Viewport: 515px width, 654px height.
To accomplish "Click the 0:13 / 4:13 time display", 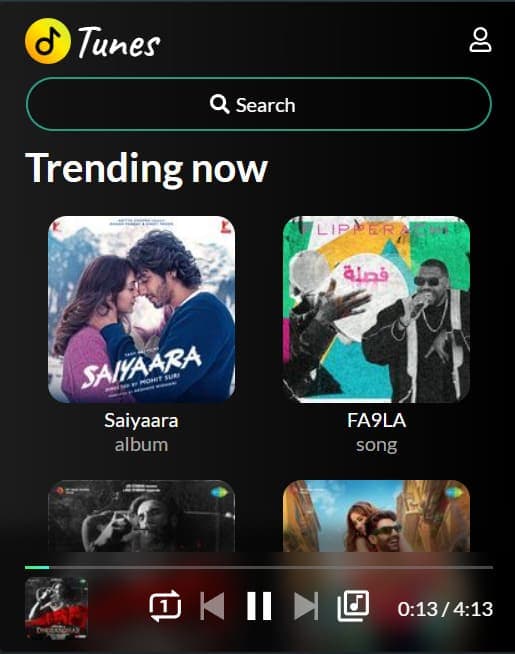I will pyautogui.click(x=445, y=609).
